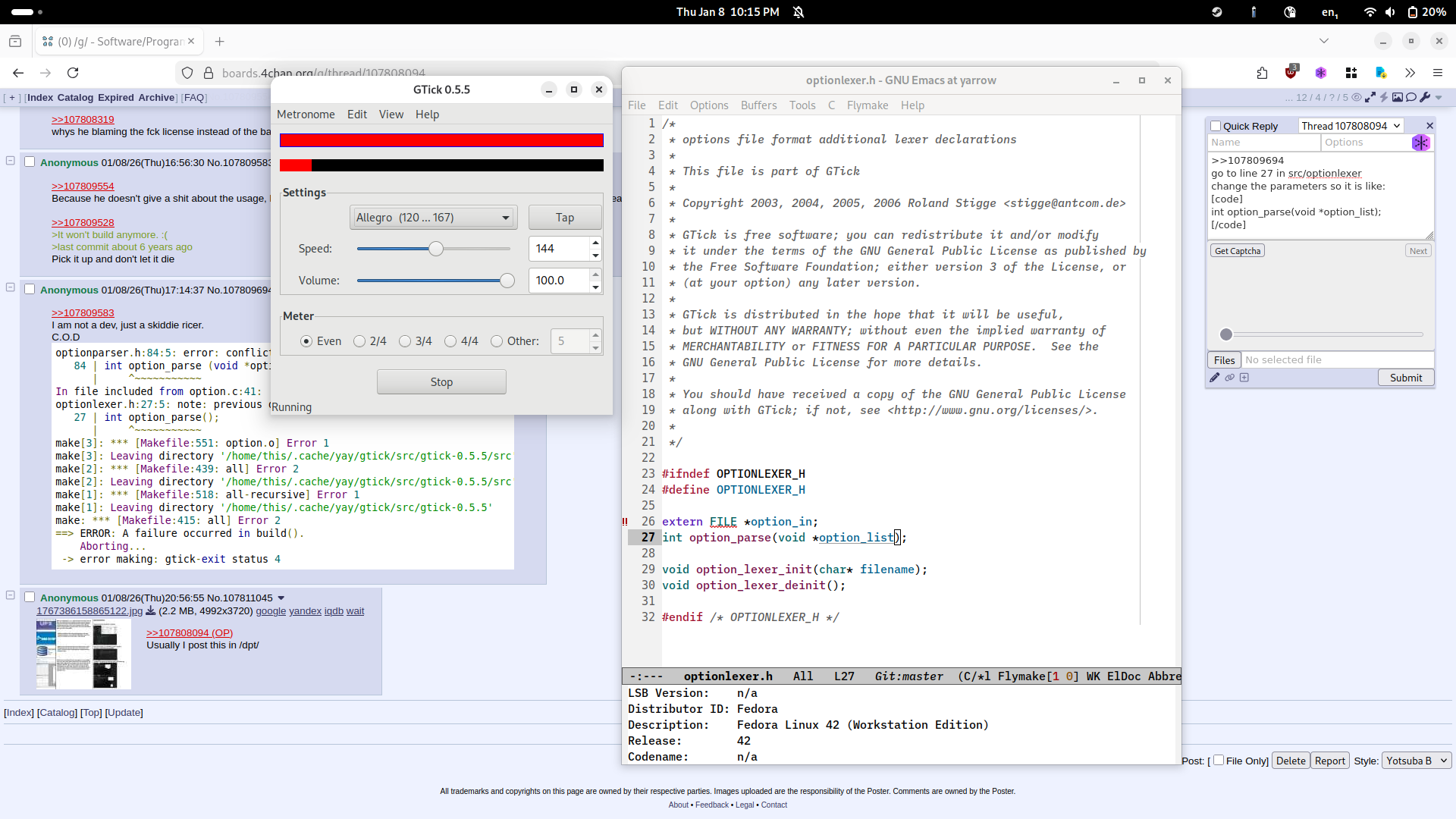
Task: Click the Speed slider handle
Action: (x=436, y=249)
